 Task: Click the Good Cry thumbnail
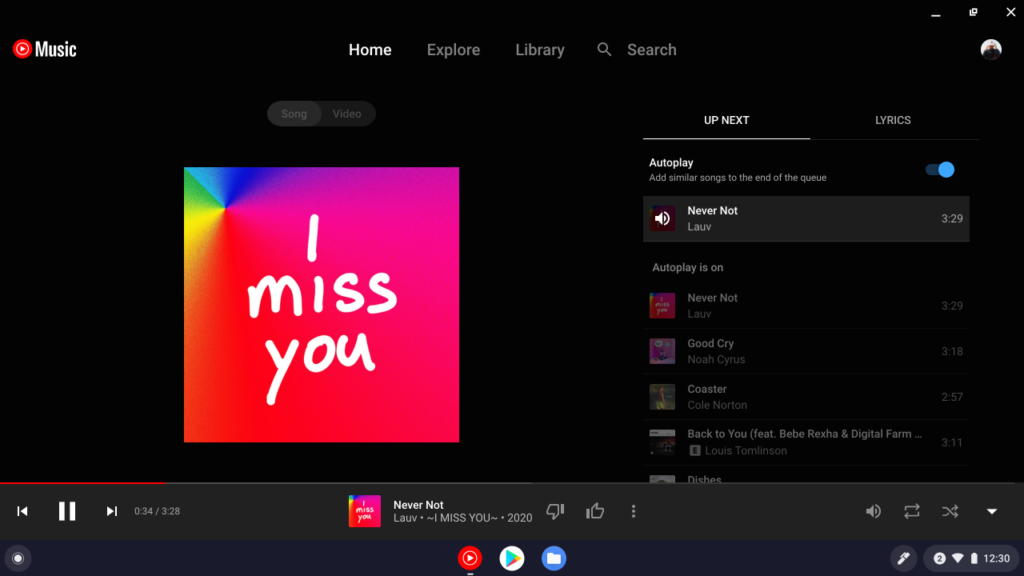tap(662, 351)
